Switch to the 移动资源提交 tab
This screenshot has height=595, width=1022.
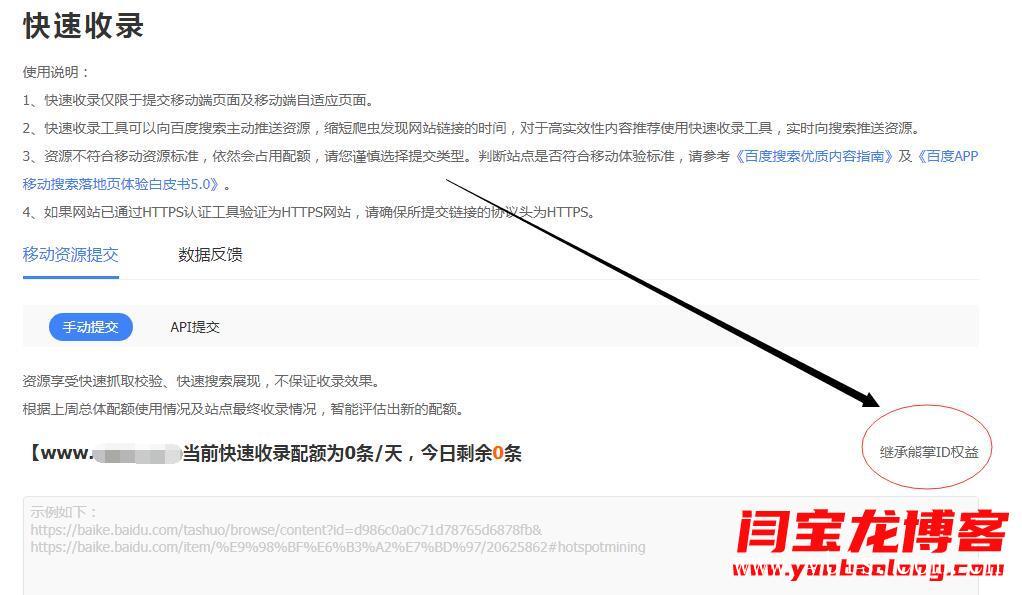(x=70, y=255)
